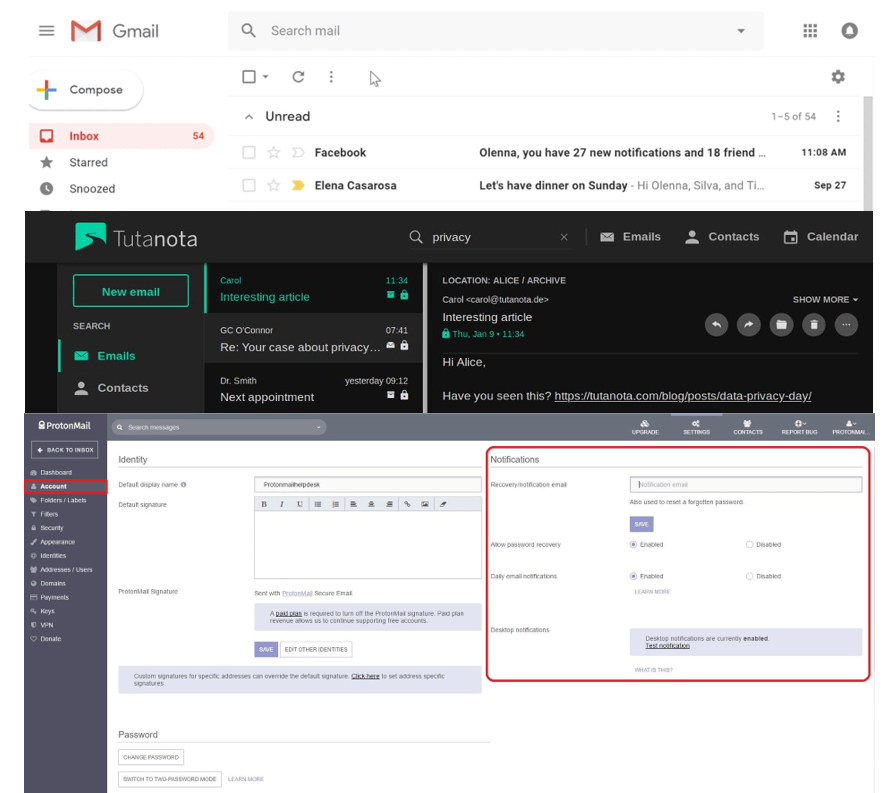
Task: Click Change Password button in ProtonMail
Action: [x=151, y=757]
